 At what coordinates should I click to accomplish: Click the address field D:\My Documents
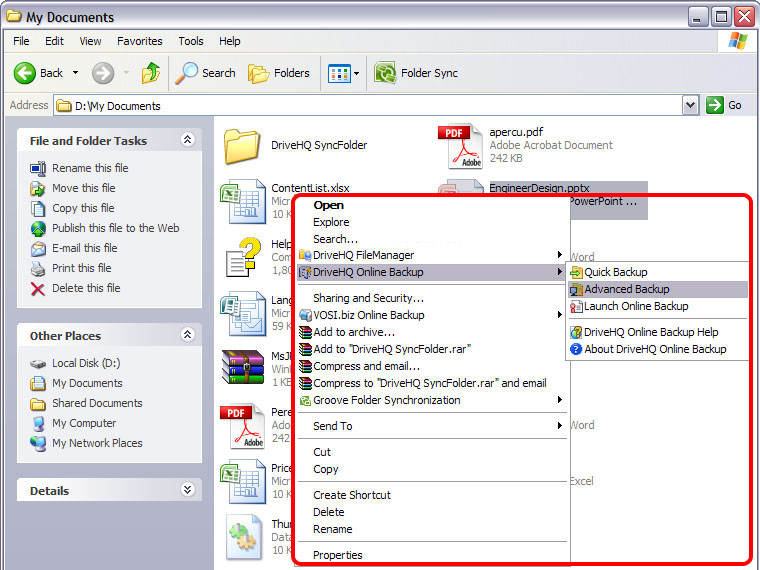pyautogui.click(x=368, y=106)
